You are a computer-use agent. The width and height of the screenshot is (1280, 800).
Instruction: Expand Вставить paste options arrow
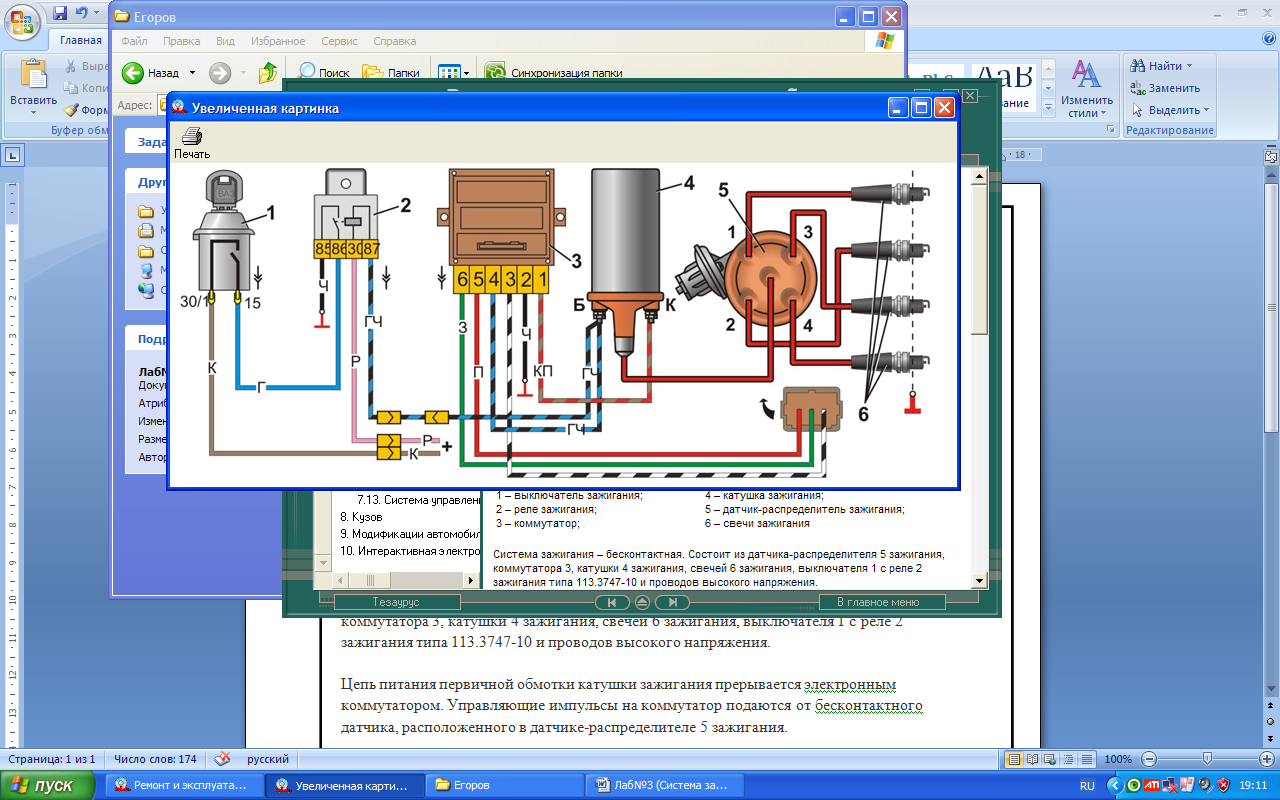point(34,113)
